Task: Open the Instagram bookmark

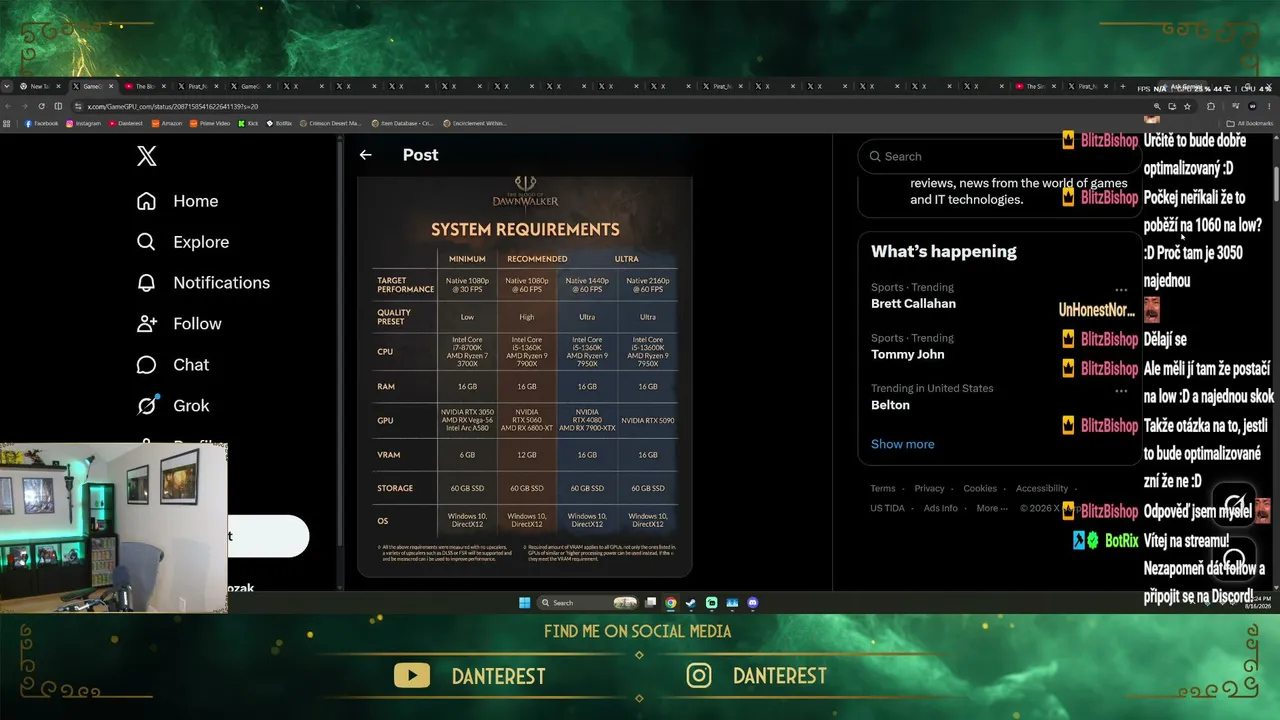Action: pyautogui.click(x=84, y=123)
